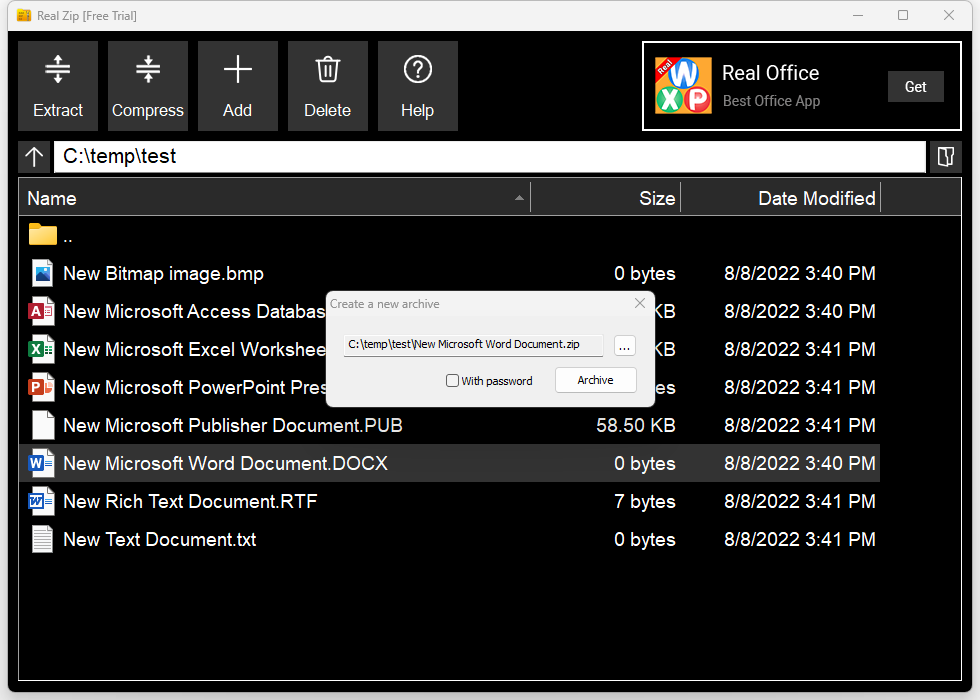Sort files by Name column
Screen dimensions: 980x700
tap(274, 198)
